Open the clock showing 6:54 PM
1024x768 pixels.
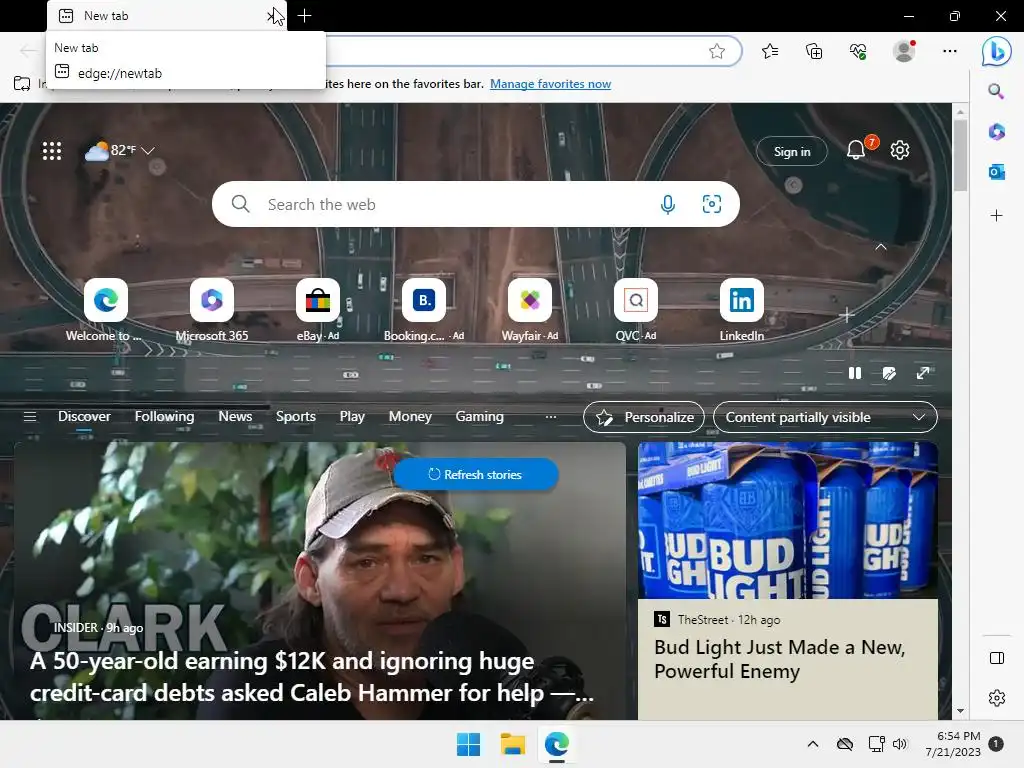953,744
